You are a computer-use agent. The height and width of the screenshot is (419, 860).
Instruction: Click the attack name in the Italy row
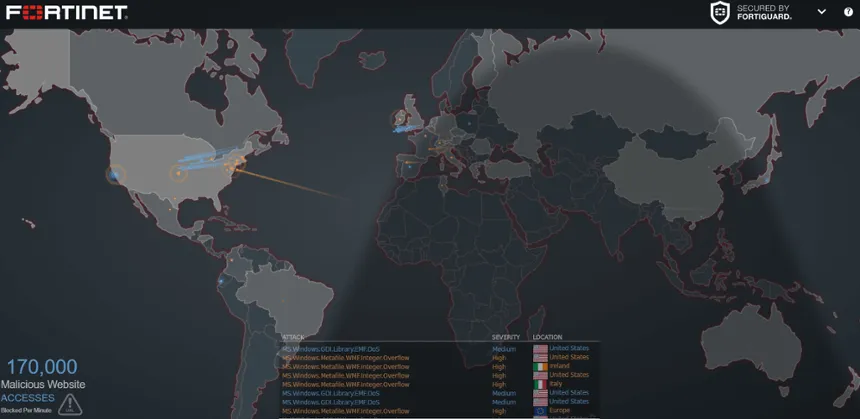tap(346, 384)
